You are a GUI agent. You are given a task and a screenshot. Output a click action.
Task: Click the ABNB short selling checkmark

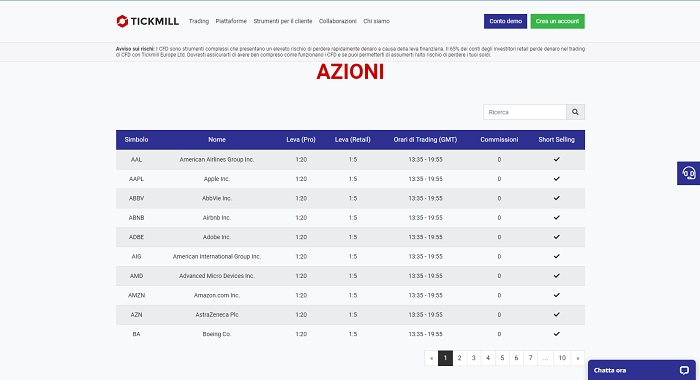pyautogui.click(x=556, y=217)
